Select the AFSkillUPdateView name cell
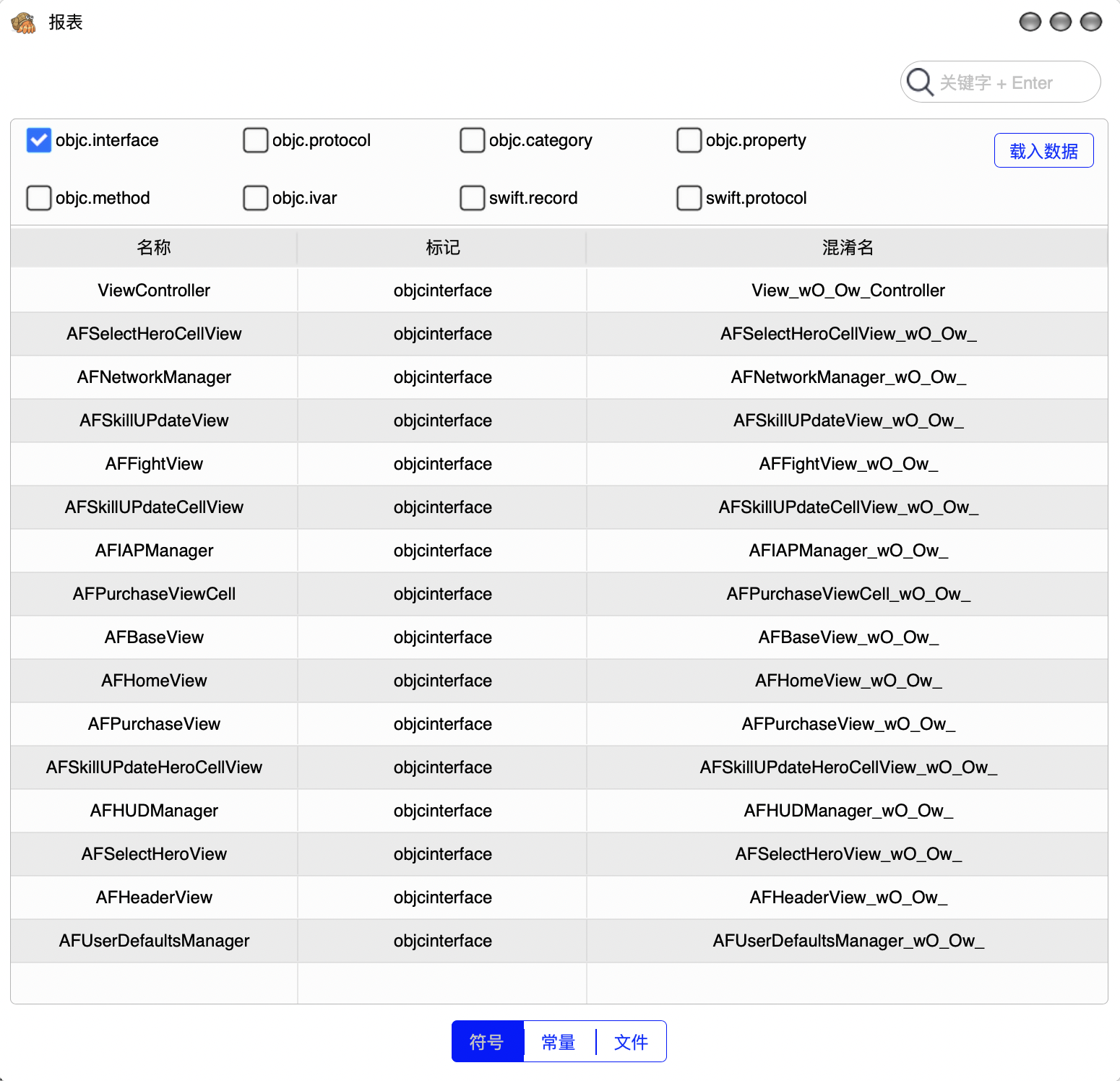The width and height of the screenshot is (1120, 1081). 154,421
